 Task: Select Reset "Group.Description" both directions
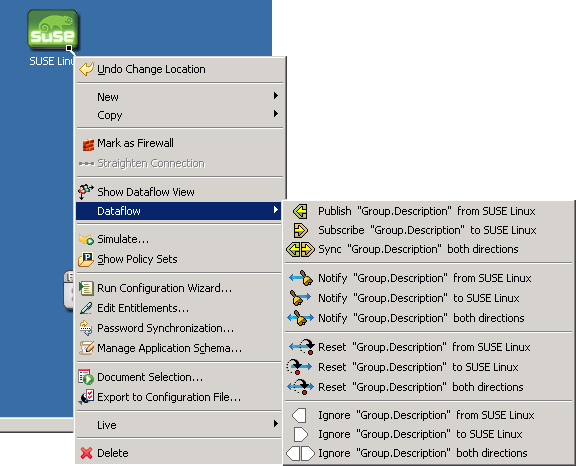click(x=429, y=387)
